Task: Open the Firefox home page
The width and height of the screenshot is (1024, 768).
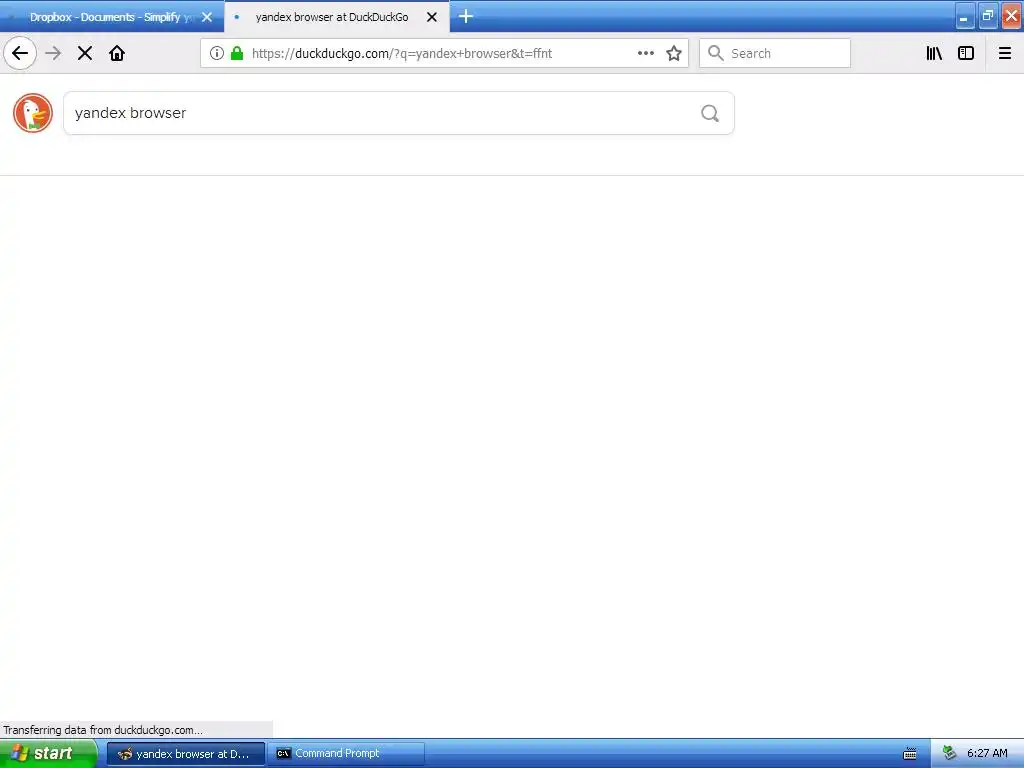Action: [x=117, y=54]
